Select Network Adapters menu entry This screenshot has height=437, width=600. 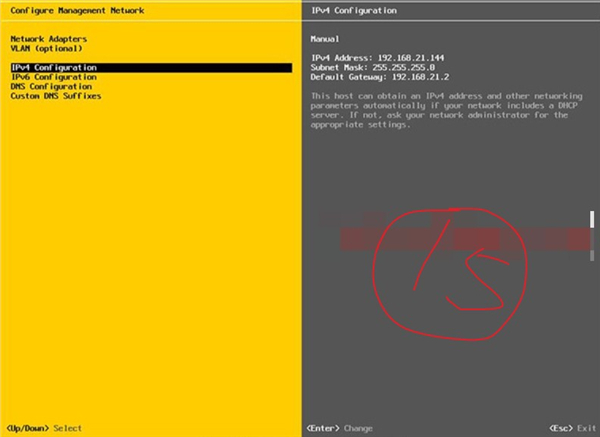click(48, 39)
